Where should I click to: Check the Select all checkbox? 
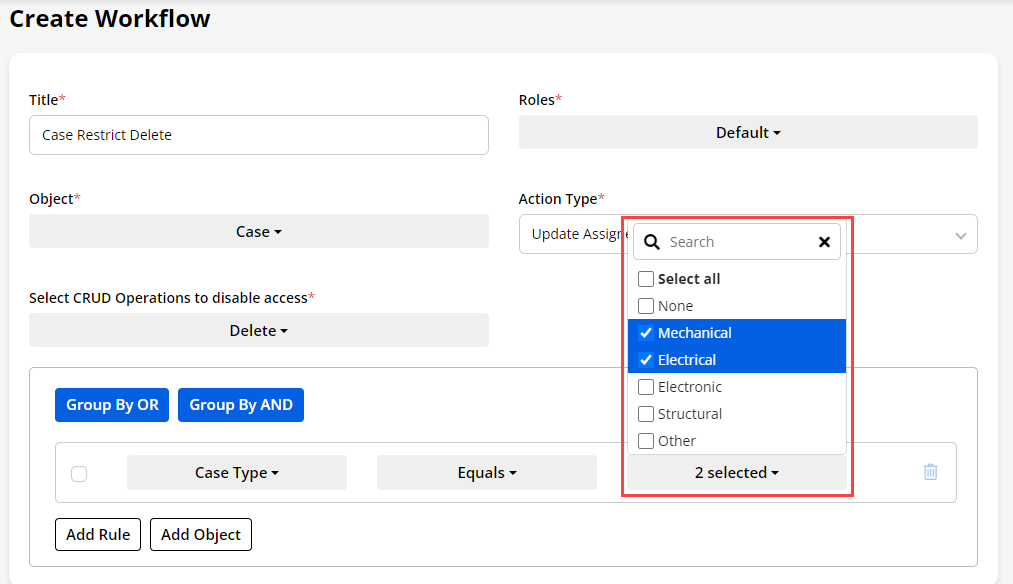[646, 279]
